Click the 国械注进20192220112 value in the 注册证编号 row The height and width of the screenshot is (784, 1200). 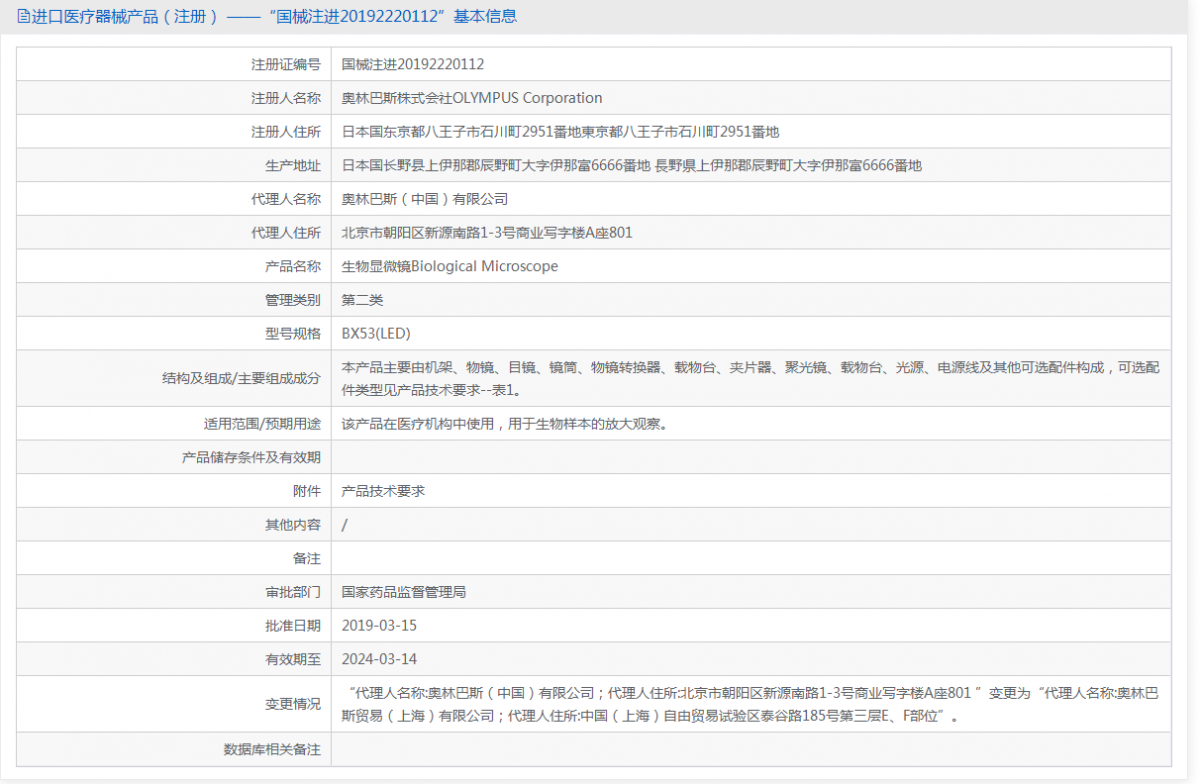pyautogui.click(x=413, y=64)
